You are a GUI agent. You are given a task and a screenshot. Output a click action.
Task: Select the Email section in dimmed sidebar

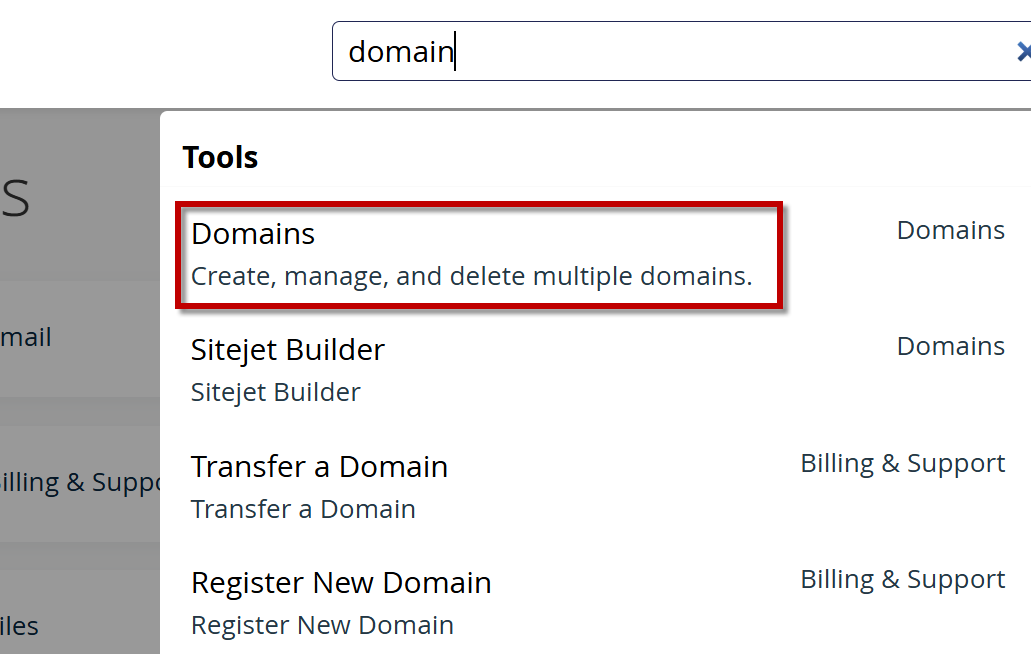point(26,338)
